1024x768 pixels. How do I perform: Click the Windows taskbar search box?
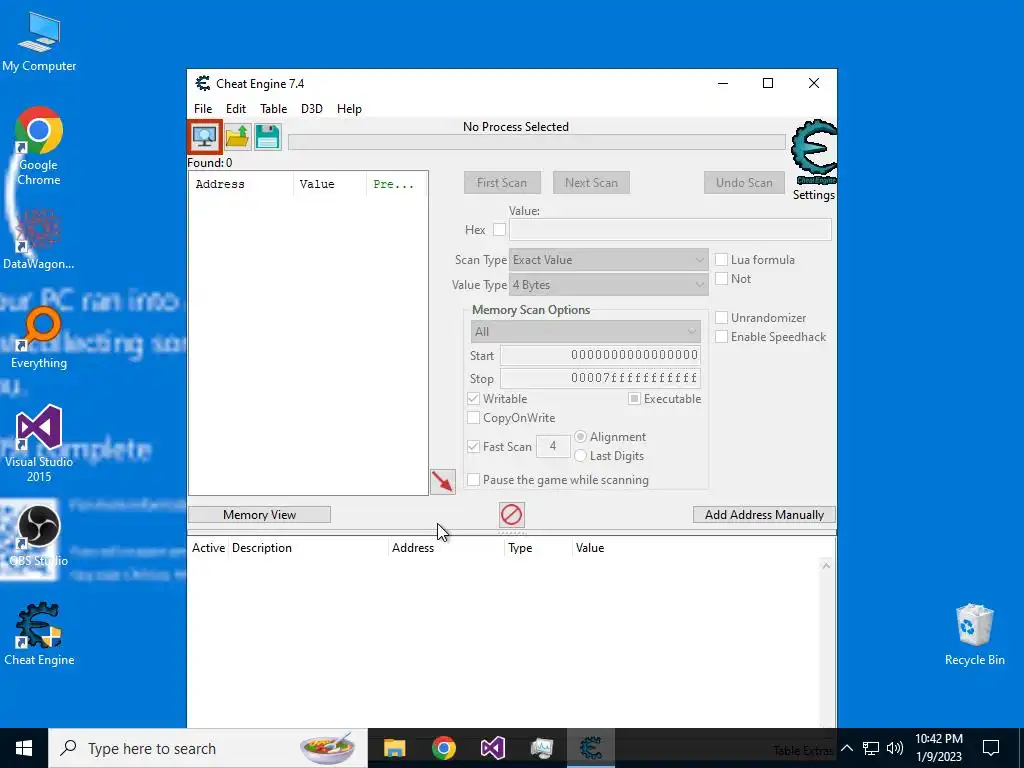pyautogui.click(x=208, y=748)
